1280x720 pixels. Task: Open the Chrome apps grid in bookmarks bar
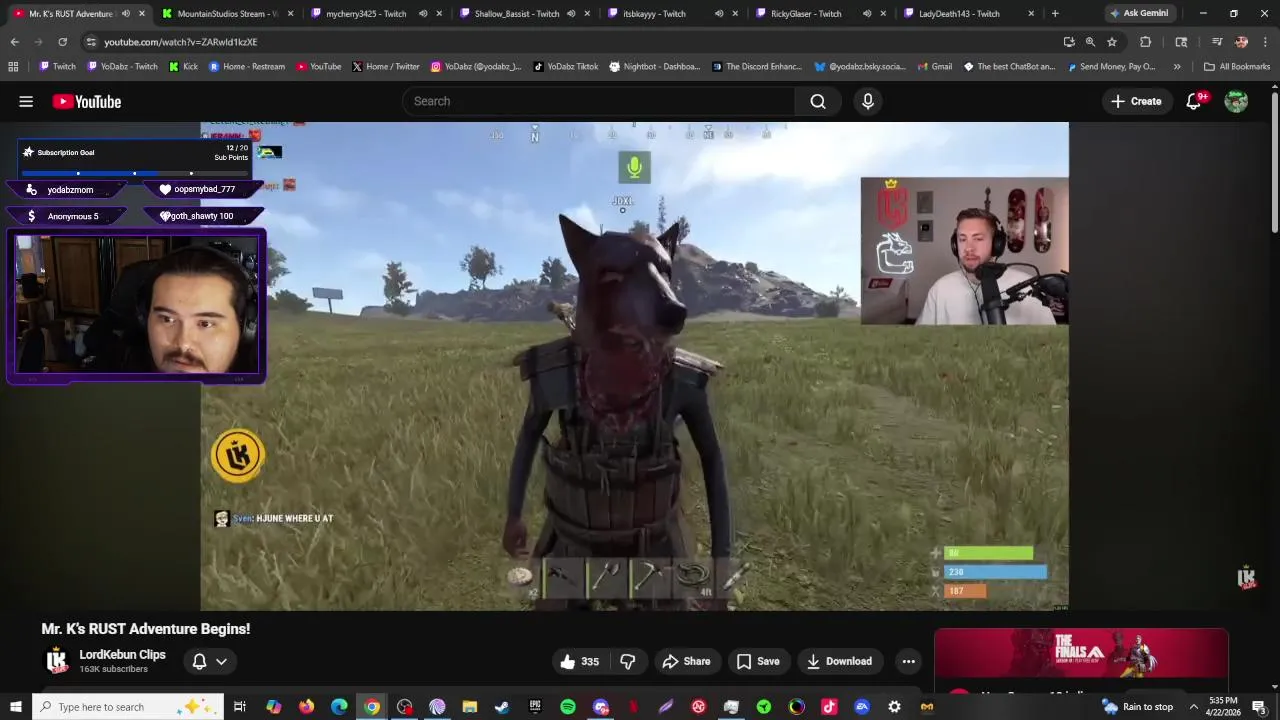tap(13, 67)
